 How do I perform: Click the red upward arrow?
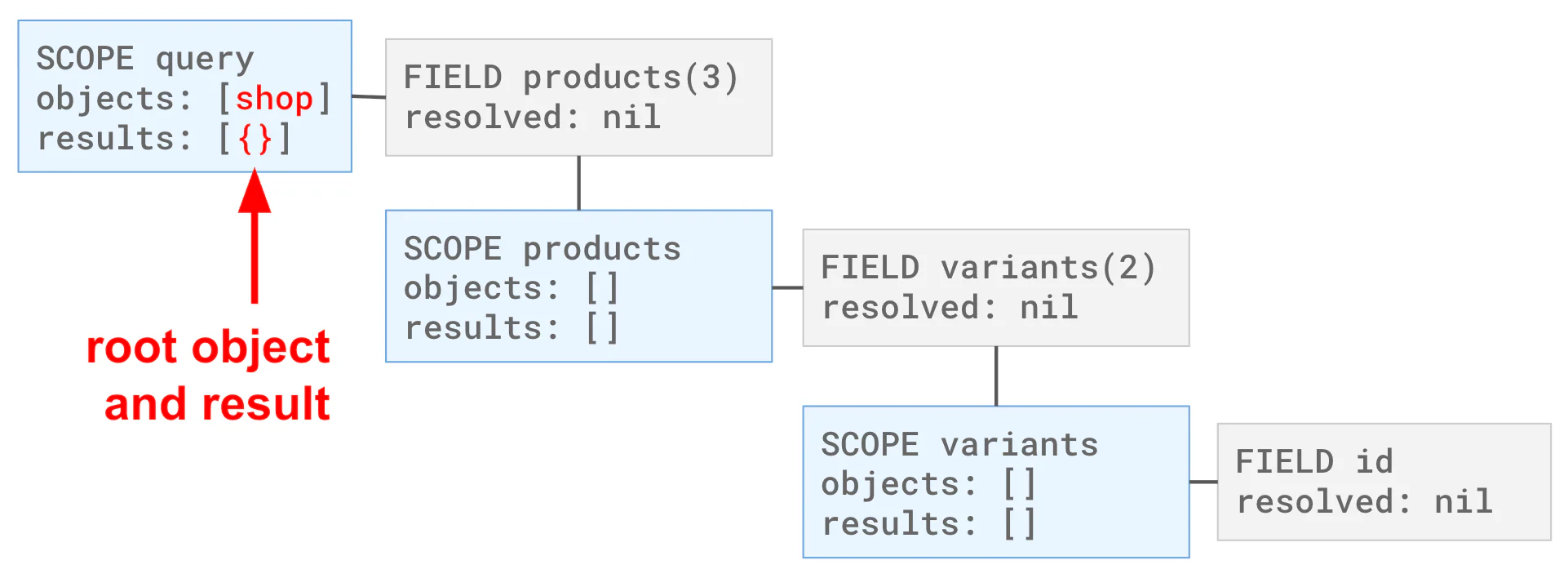tap(255, 237)
